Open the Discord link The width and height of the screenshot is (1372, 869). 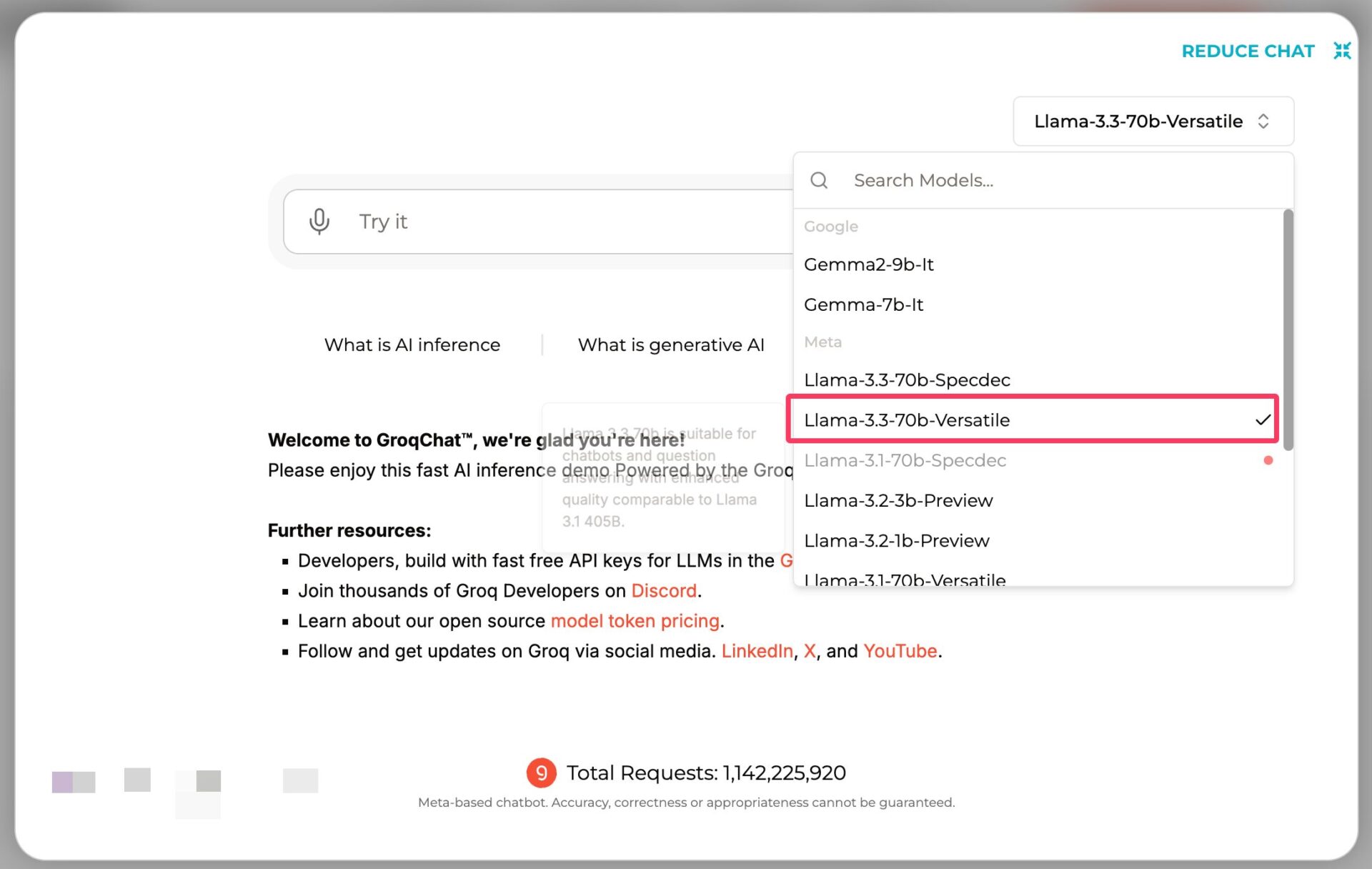[x=663, y=591]
